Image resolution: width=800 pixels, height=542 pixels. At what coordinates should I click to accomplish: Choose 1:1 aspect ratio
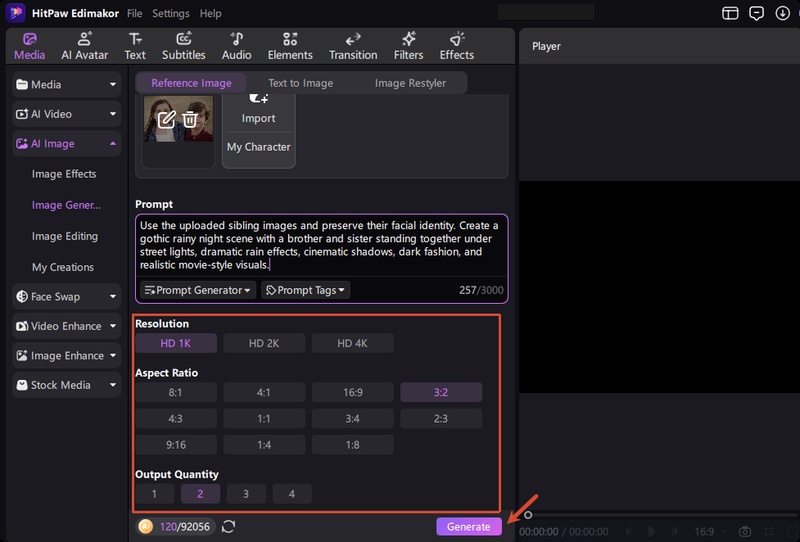264,419
